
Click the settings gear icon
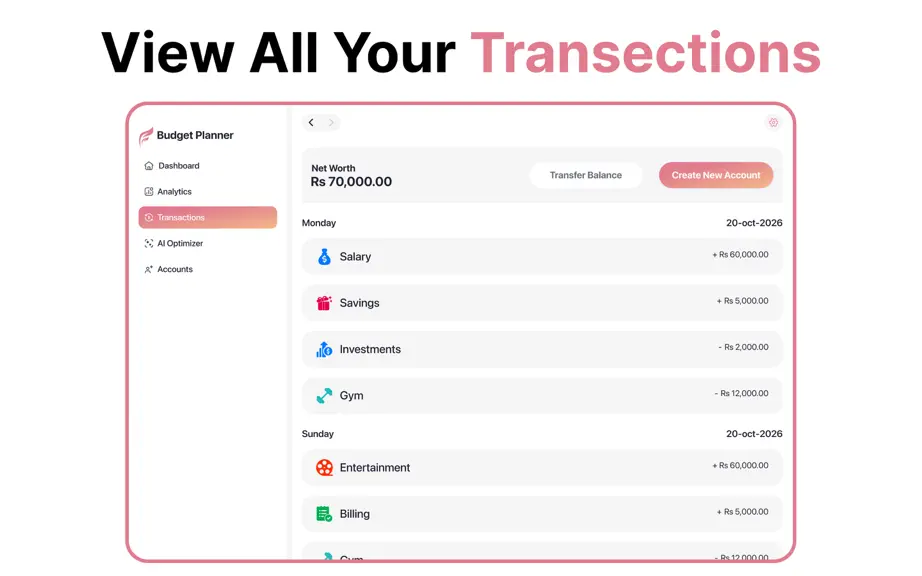(773, 122)
